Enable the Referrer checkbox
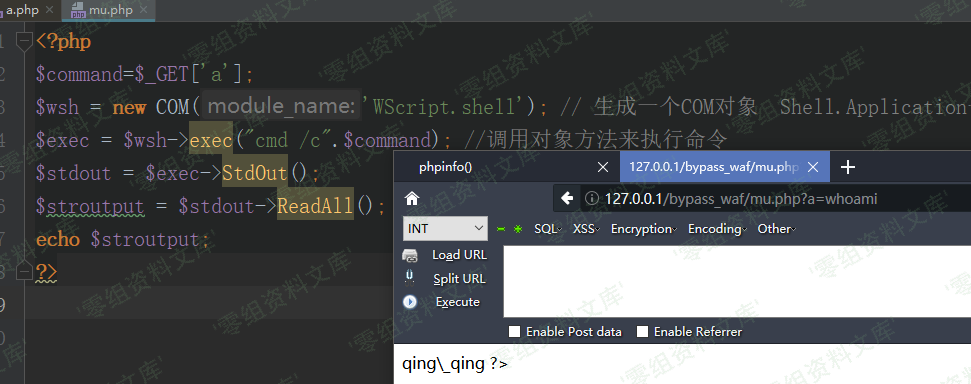This screenshot has width=971, height=384. tap(642, 331)
